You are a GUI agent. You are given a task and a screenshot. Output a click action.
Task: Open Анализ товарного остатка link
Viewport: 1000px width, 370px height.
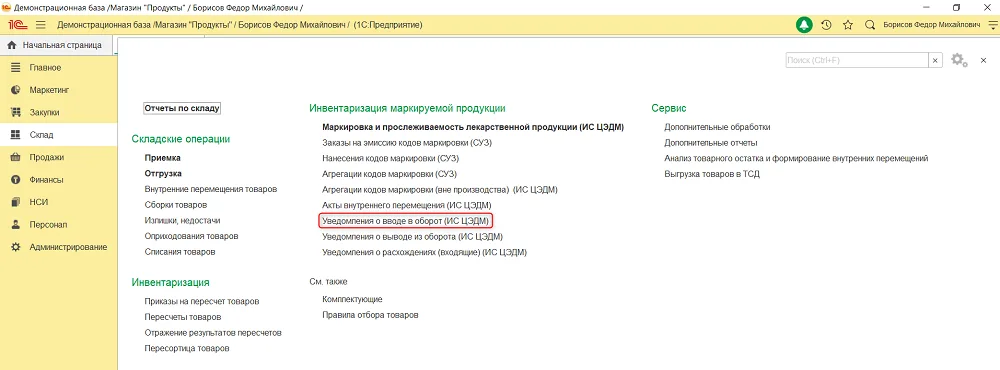(x=796, y=158)
